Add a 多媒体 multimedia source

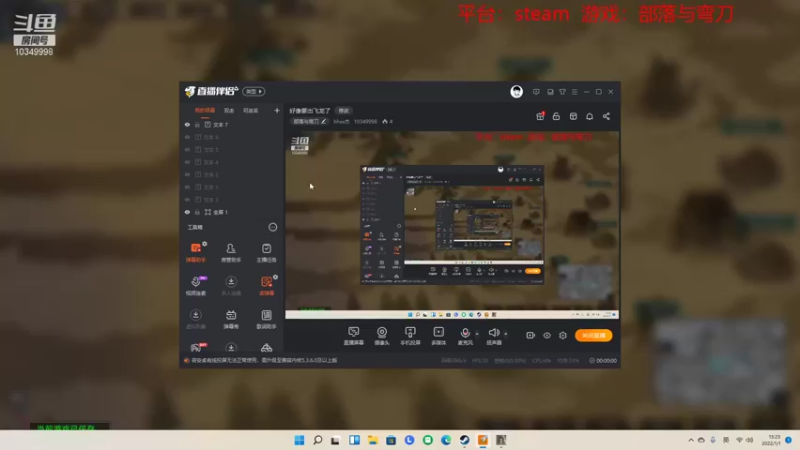pyautogui.click(x=438, y=336)
